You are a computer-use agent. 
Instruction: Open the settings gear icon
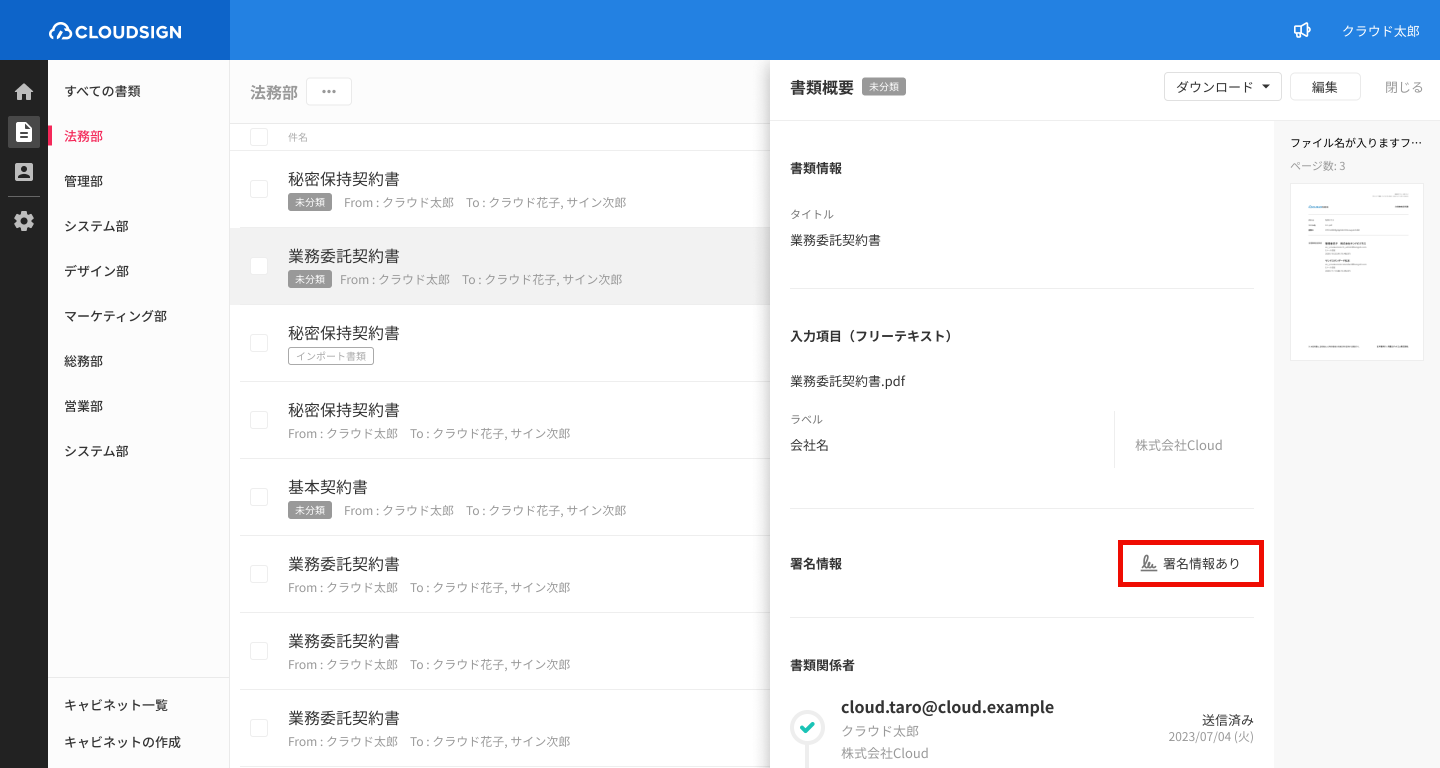[x=24, y=221]
